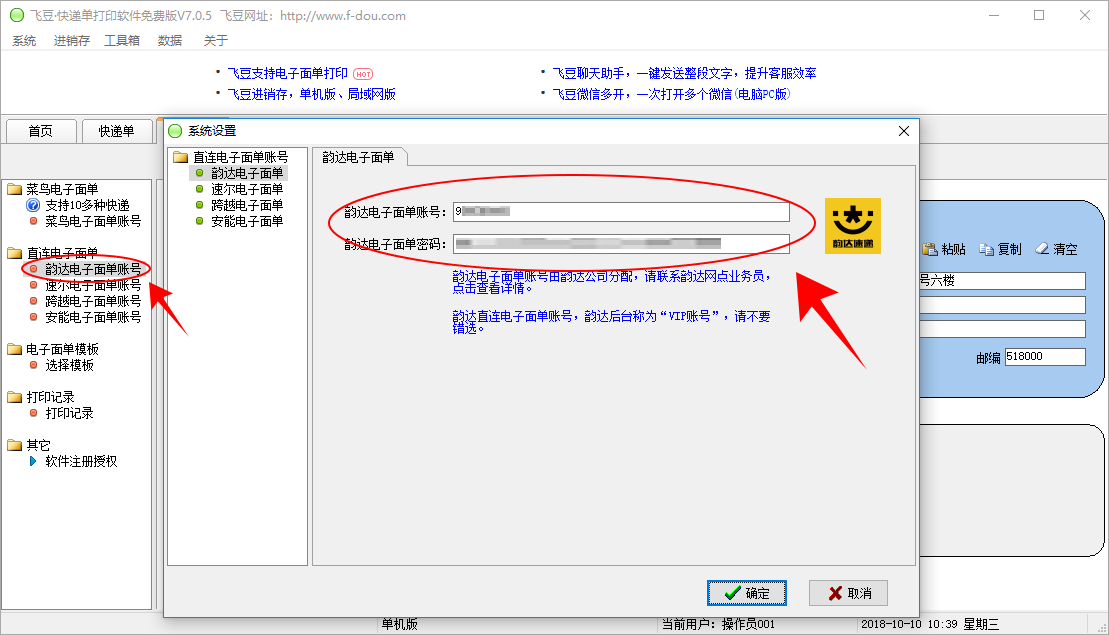
Task: Click the 直连电子面单 folder icon in sidebar
Action: [14, 253]
